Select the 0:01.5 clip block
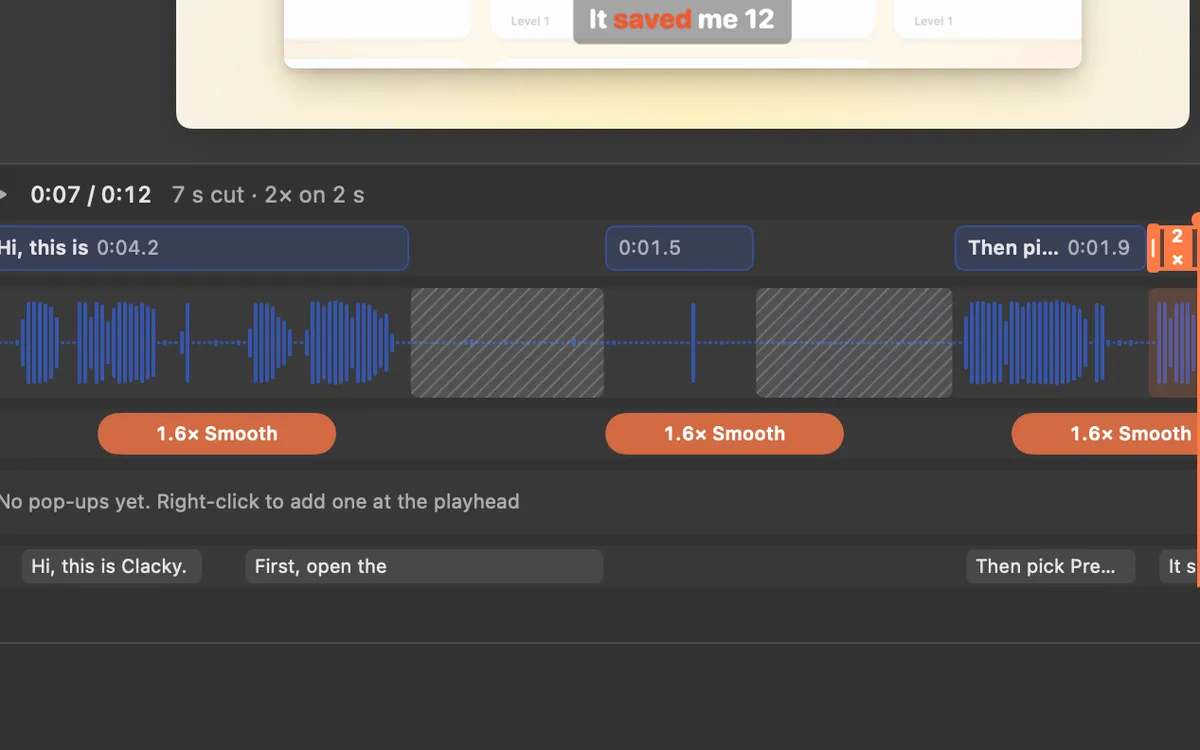 pos(679,248)
